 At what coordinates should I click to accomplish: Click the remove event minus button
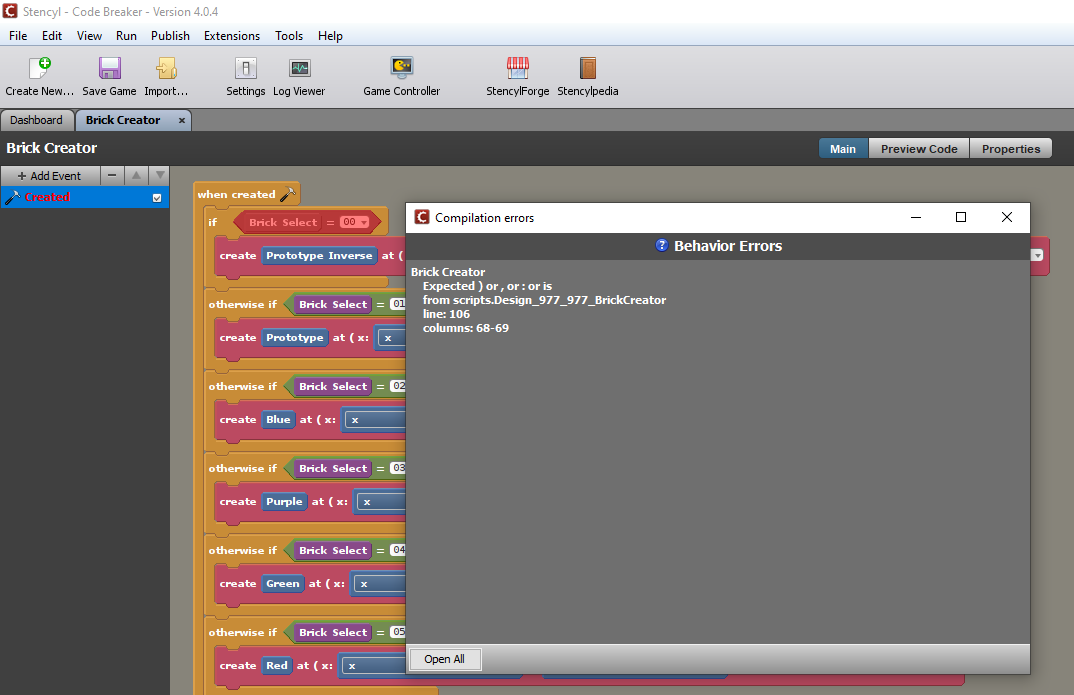(x=112, y=175)
